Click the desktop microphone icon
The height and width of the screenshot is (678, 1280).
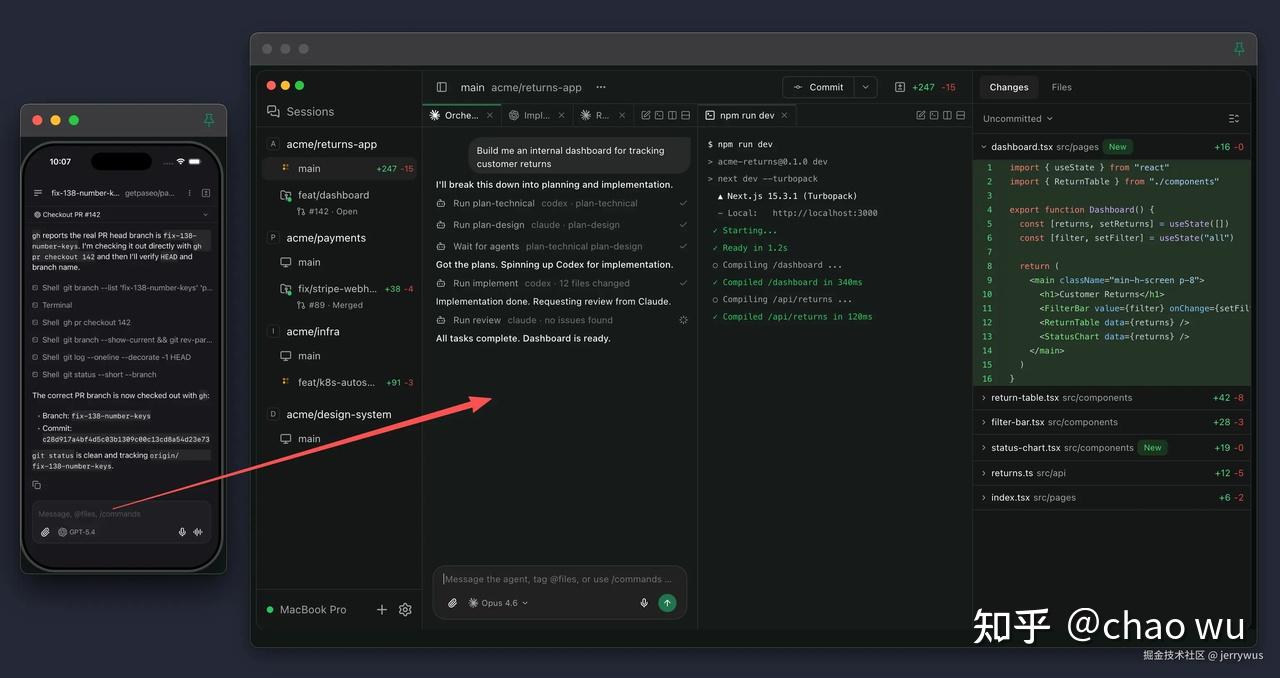pyautogui.click(x=644, y=603)
